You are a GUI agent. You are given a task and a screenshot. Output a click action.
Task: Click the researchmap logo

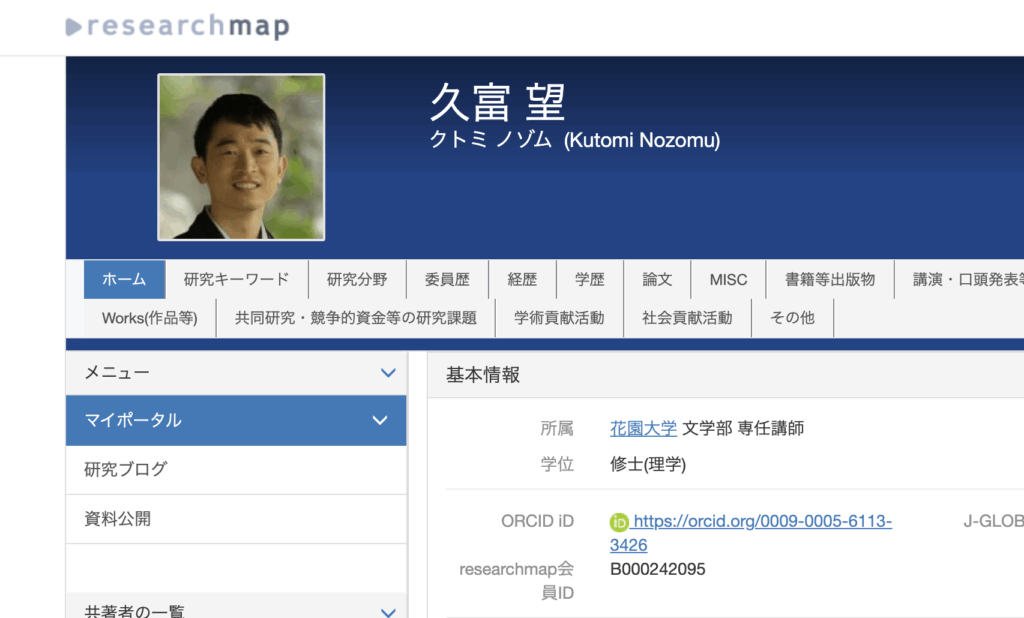[x=177, y=26]
